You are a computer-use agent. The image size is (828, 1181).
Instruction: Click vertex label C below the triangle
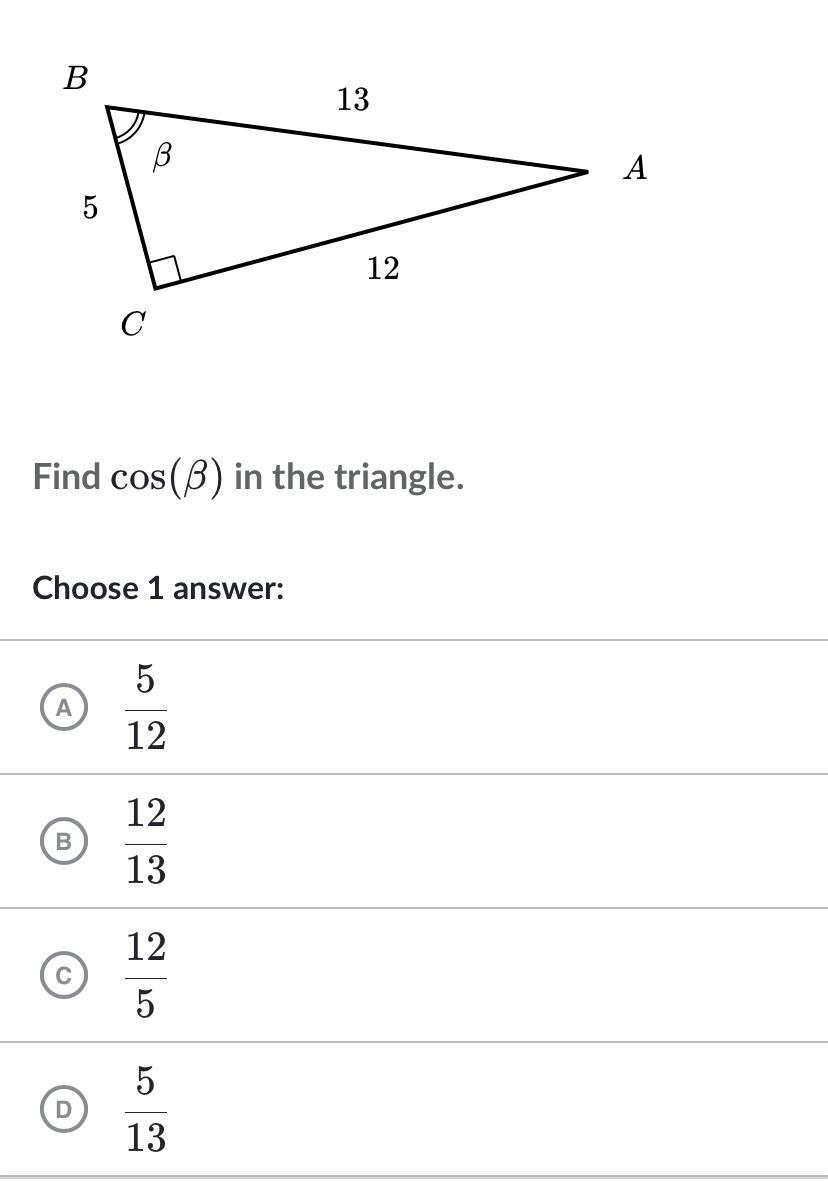pyautogui.click(x=133, y=325)
